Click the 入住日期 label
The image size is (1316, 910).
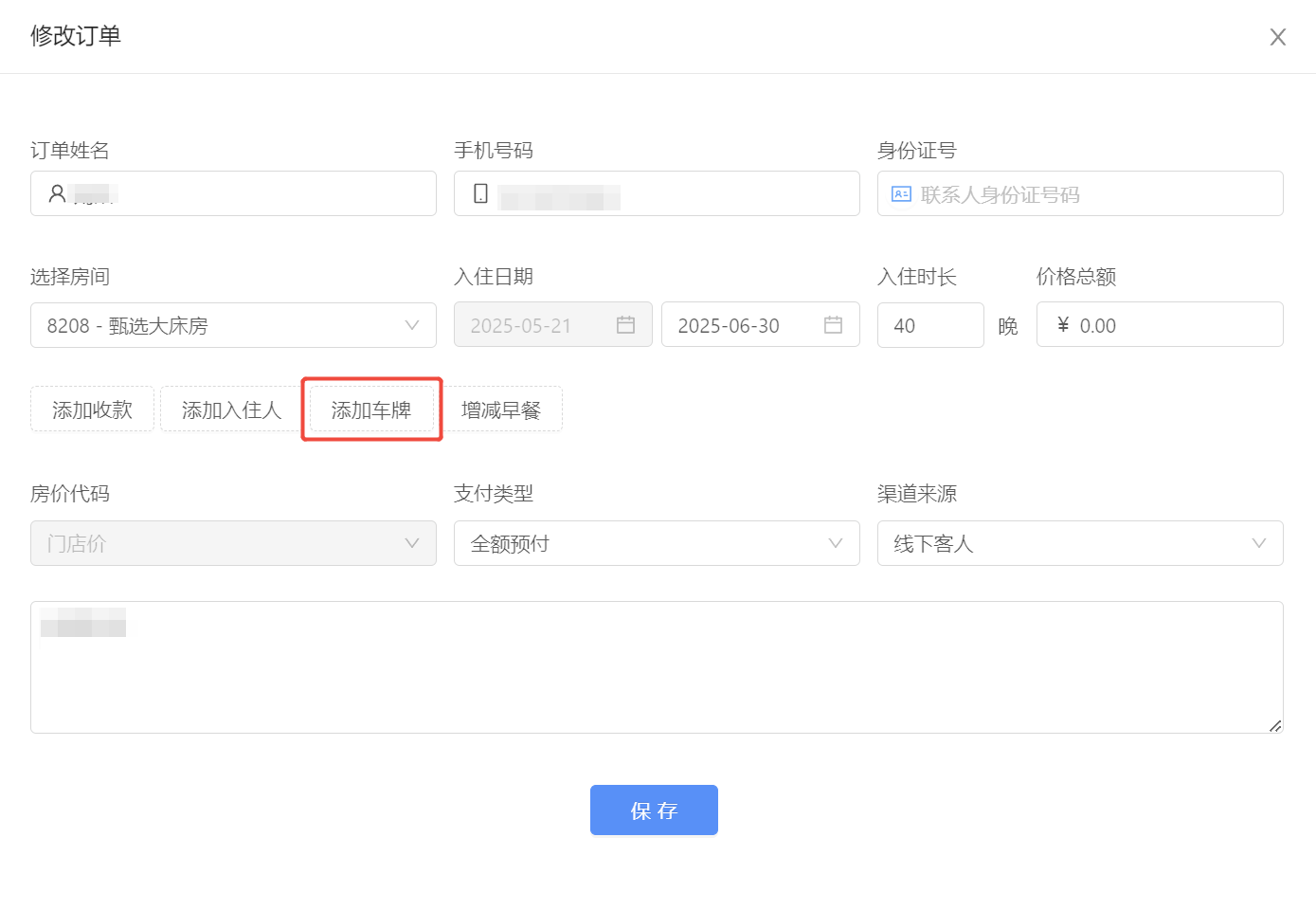494,276
